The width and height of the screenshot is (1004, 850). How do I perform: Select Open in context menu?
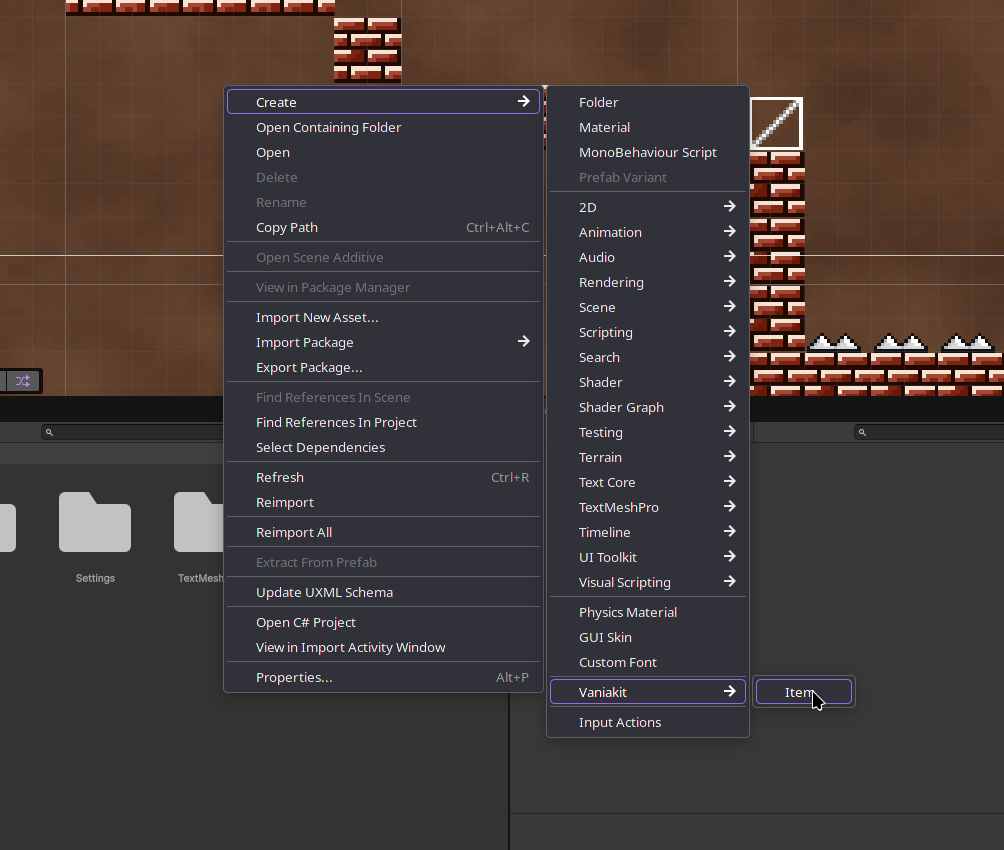point(384,152)
